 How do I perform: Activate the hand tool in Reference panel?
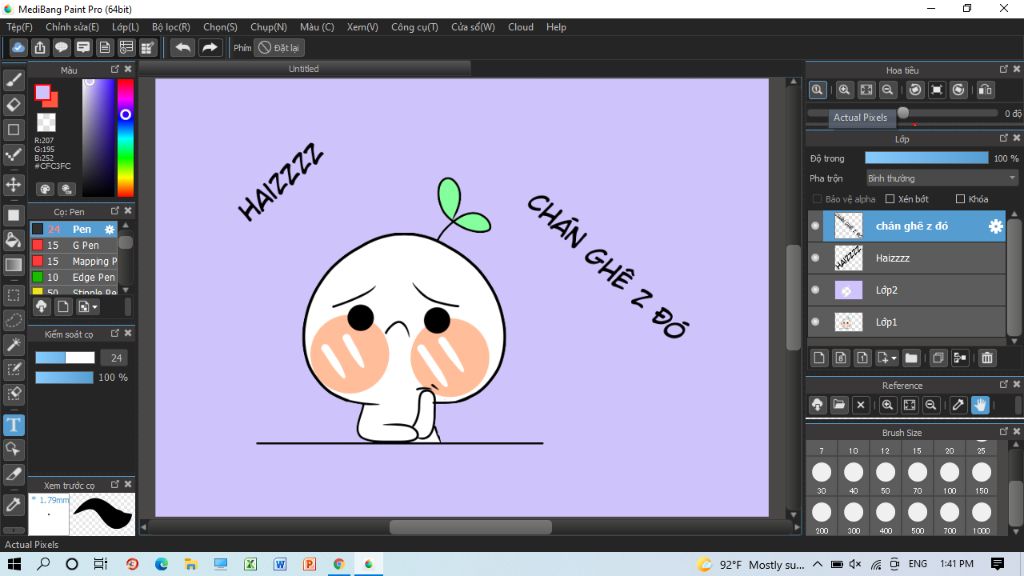(x=980, y=405)
